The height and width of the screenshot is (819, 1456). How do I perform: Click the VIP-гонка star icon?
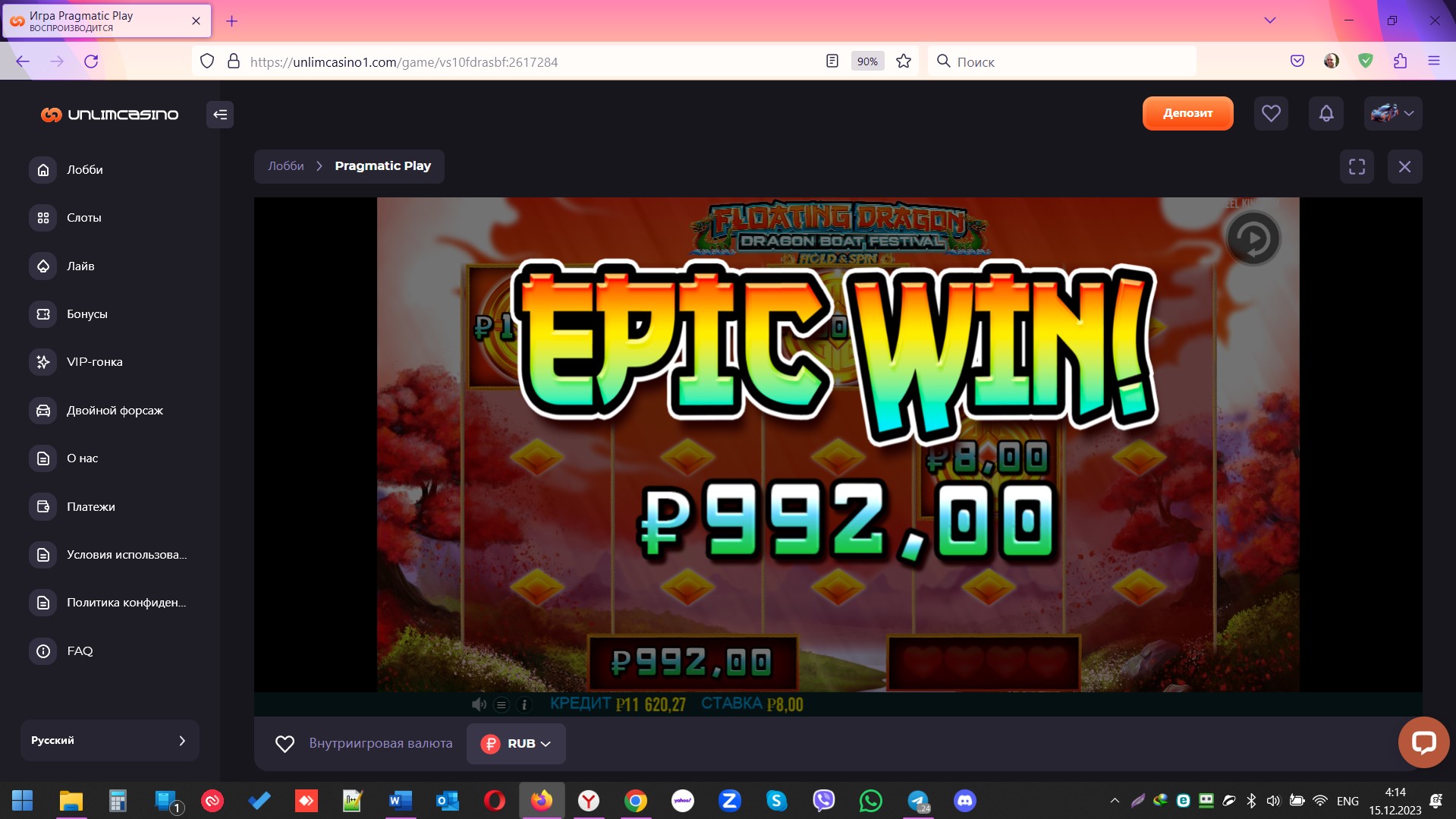(x=43, y=362)
